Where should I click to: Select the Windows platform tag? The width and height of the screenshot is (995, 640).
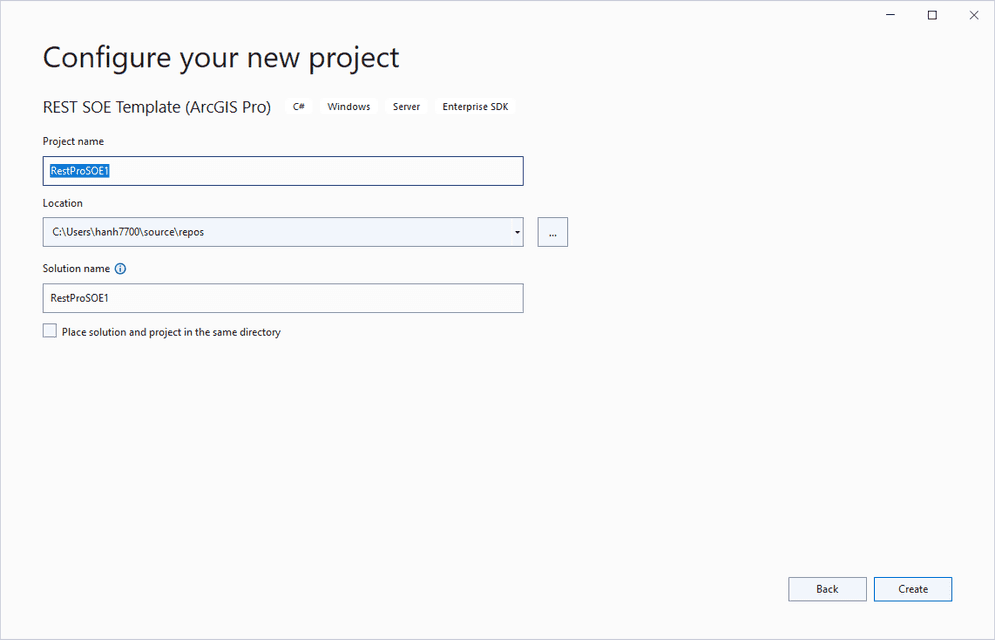tap(348, 107)
